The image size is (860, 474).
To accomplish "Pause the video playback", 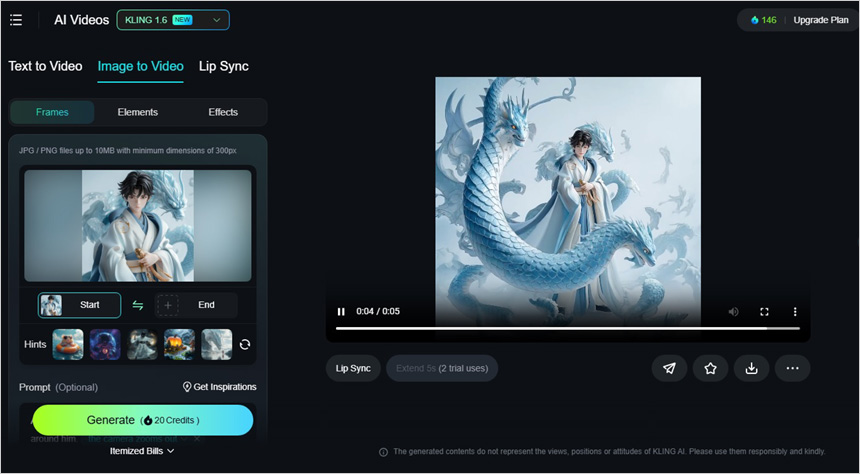I will coord(341,312).
